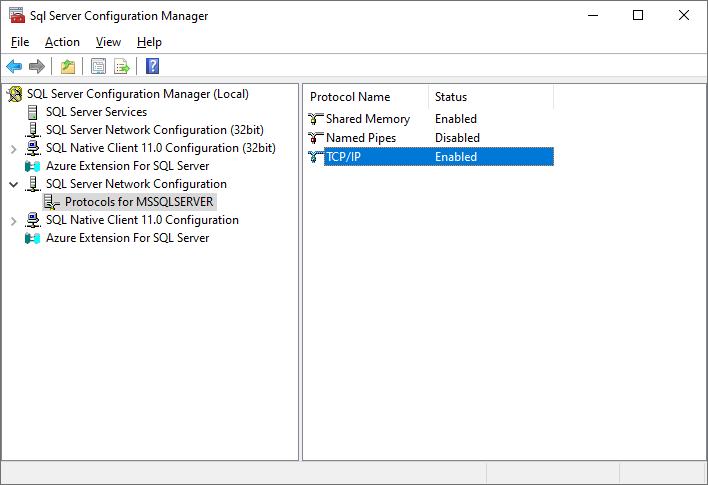
Task: Select the Named Pipes protocol row
Action: 431,138
